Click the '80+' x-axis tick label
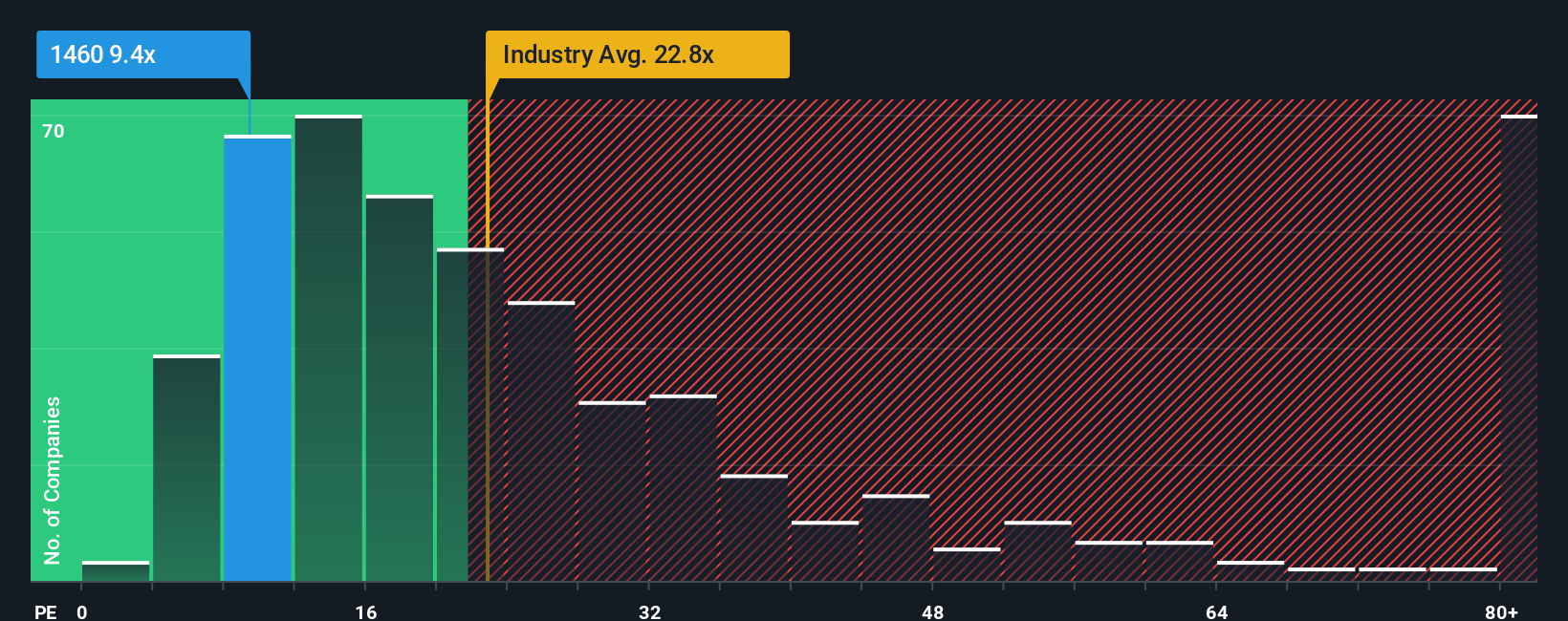 [x=1501, y=611]
